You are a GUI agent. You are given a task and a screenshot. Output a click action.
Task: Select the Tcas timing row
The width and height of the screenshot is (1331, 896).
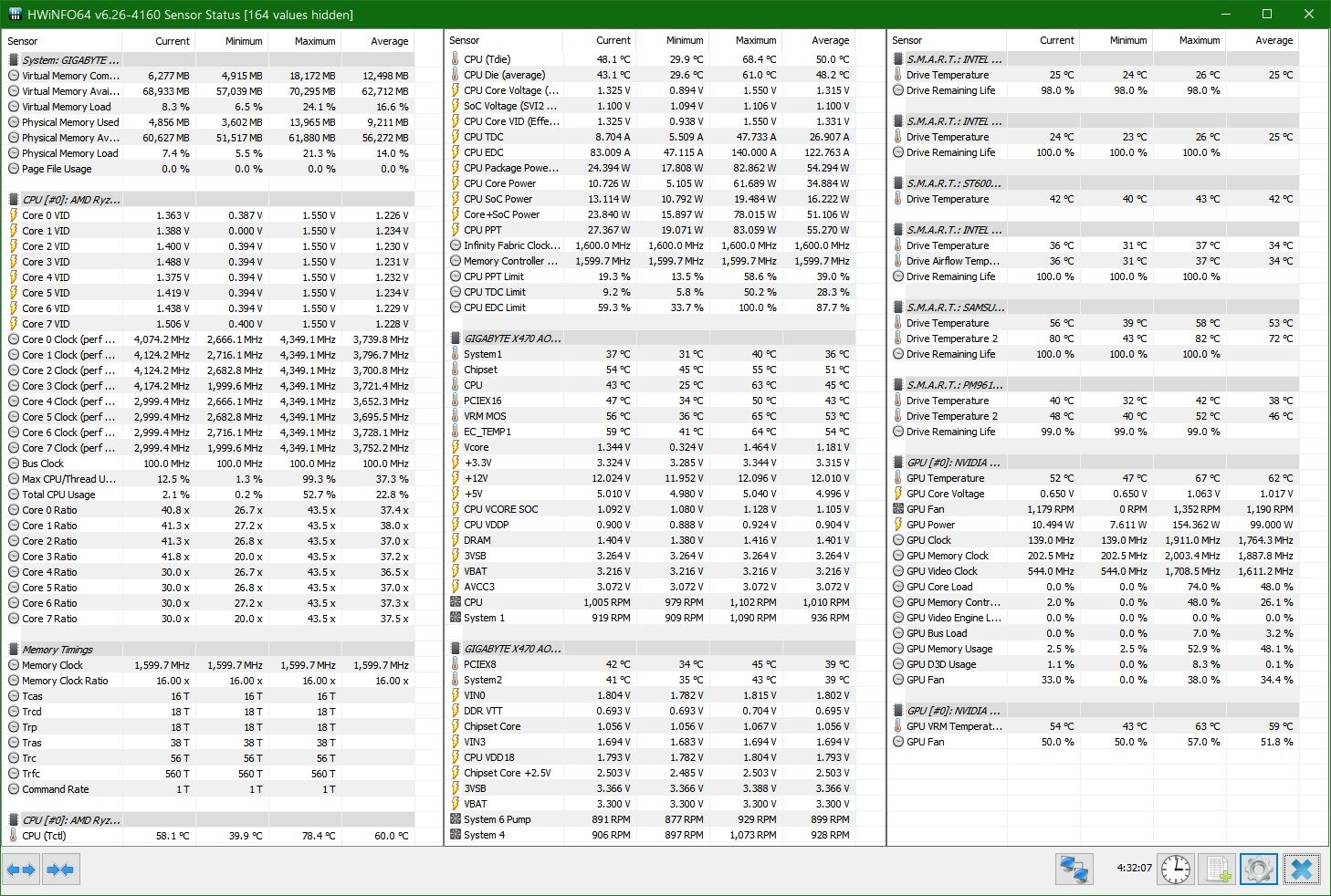click(209, 696)
